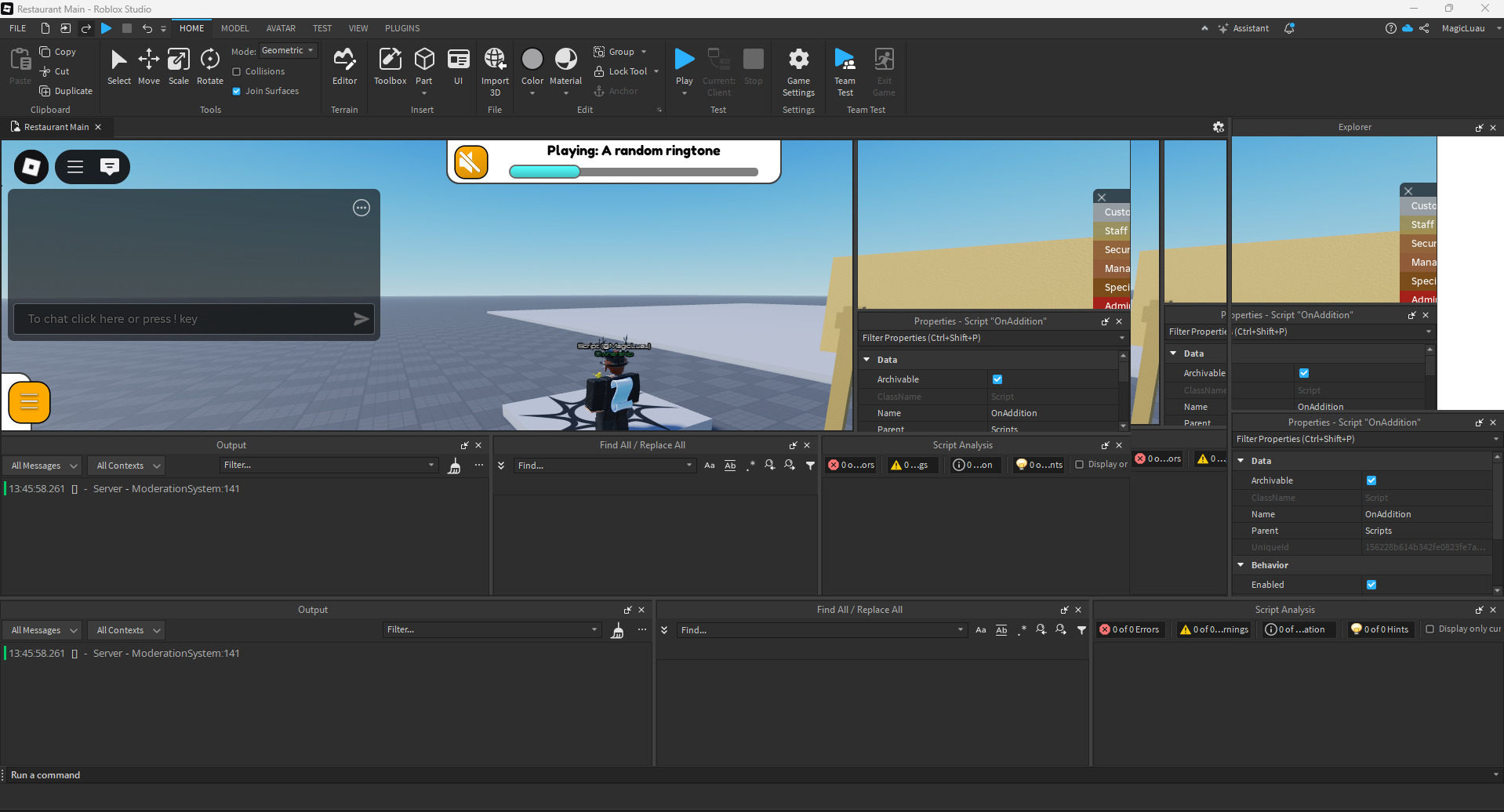
Task: Switch to the MODEL ribbon tab
Action: coord(234,28)
